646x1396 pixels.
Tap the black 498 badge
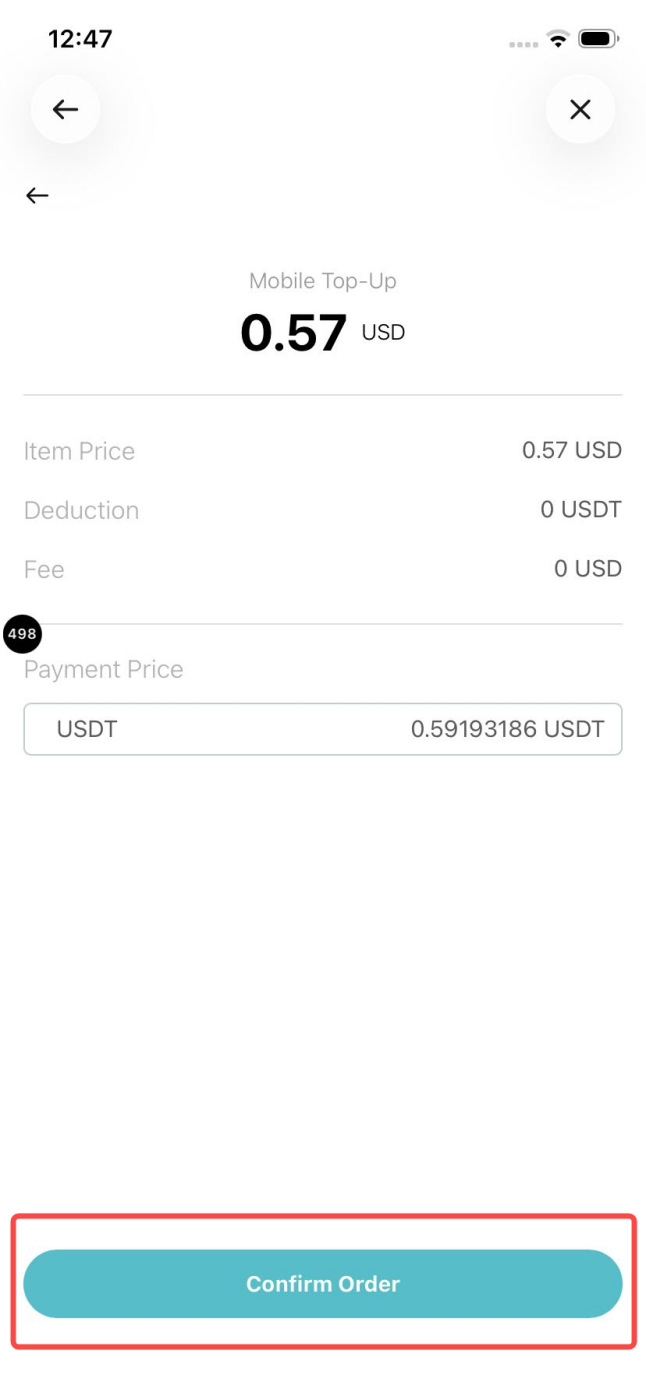[x=22, y=634]
